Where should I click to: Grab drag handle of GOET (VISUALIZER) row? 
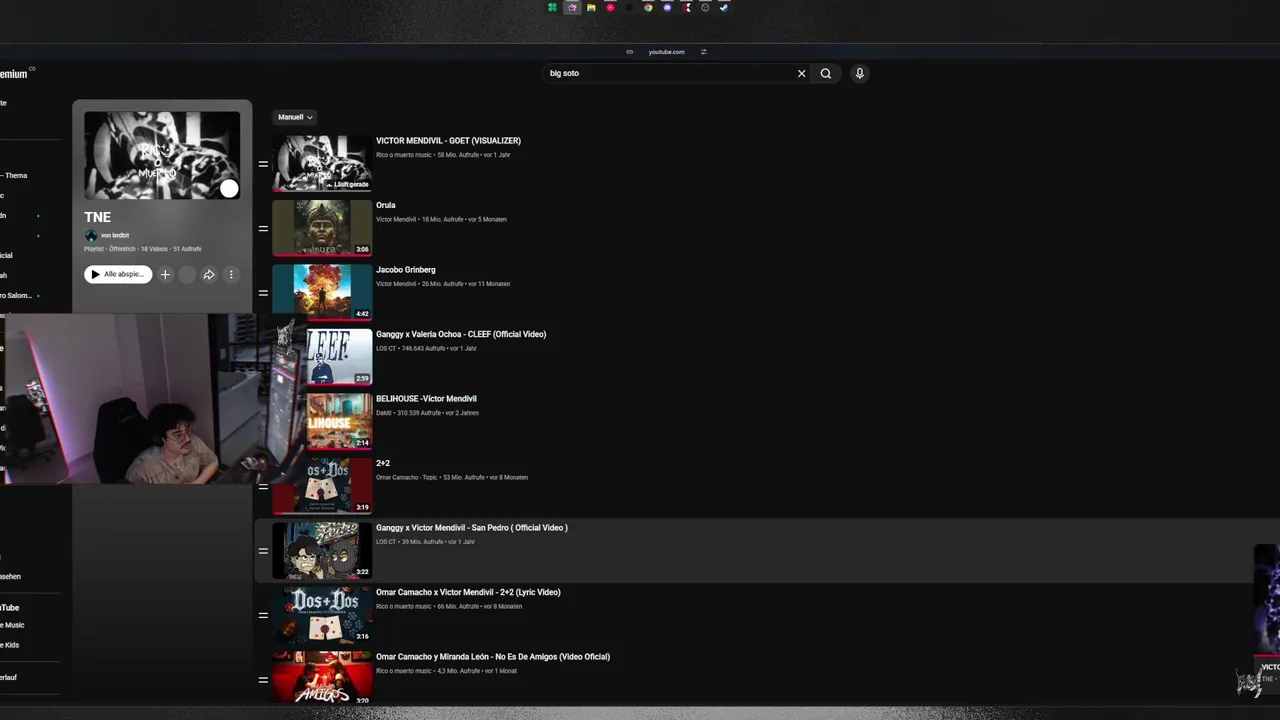(263, 164)
